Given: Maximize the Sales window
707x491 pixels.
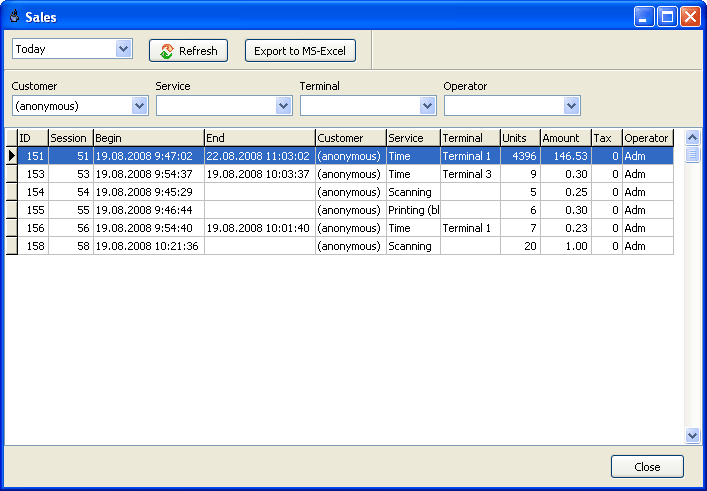Looking at the screenshot, I should 667,17.
